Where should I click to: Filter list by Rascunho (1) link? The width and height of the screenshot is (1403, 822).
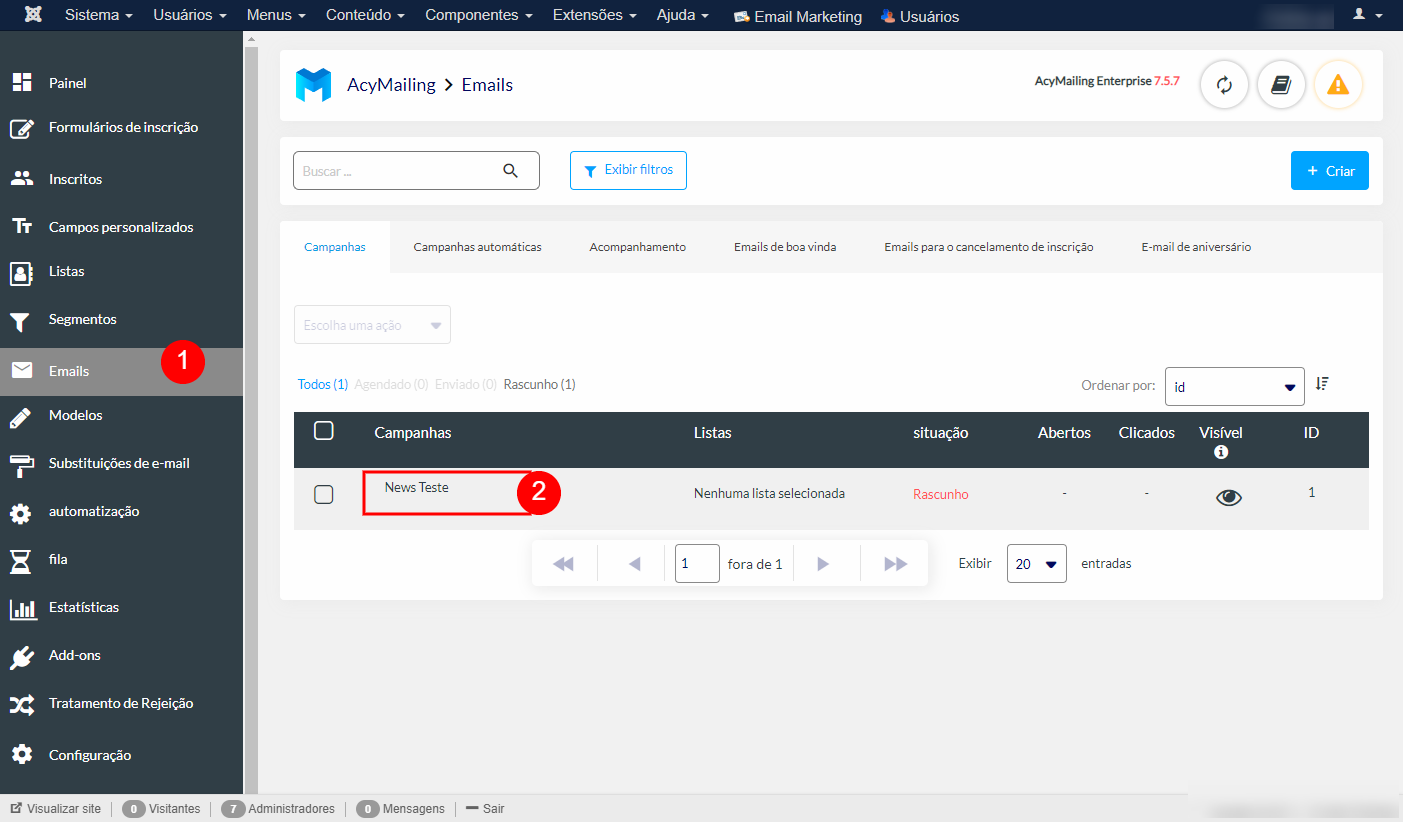539,384
